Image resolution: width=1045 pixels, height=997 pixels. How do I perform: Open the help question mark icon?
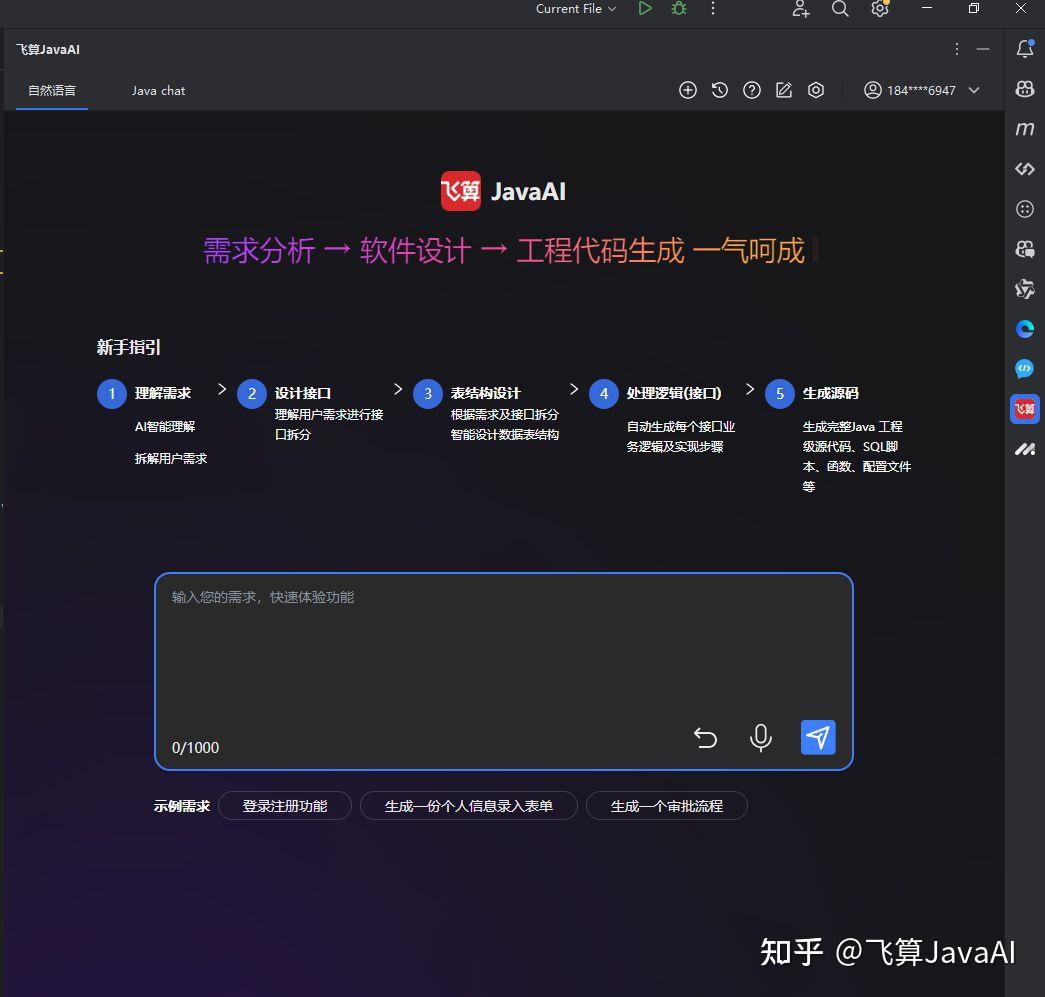click(x=752, y=90)
